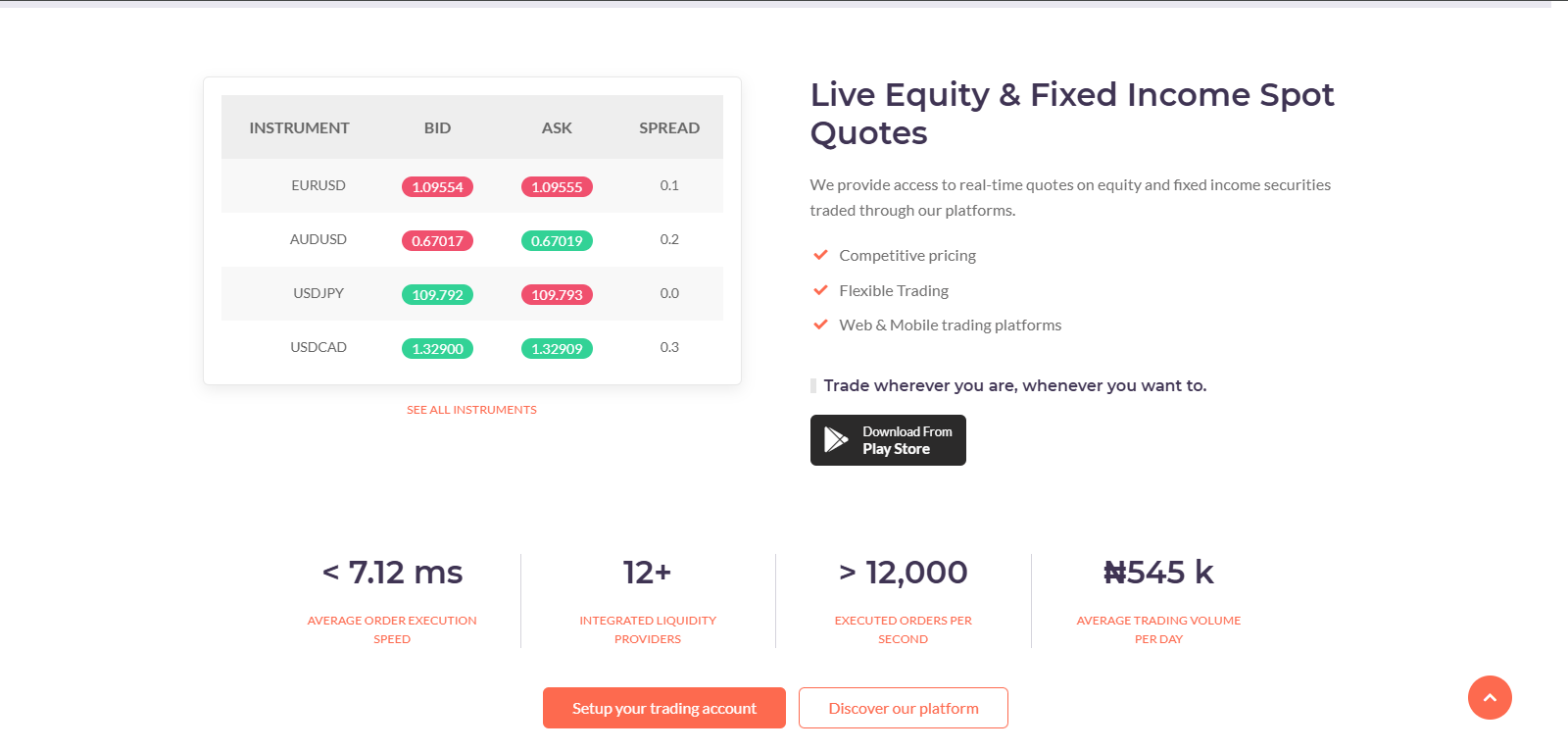
Task: Select the EURUSD bid price 1.09554
Action: pyautogui.click(x=437, y=186)
